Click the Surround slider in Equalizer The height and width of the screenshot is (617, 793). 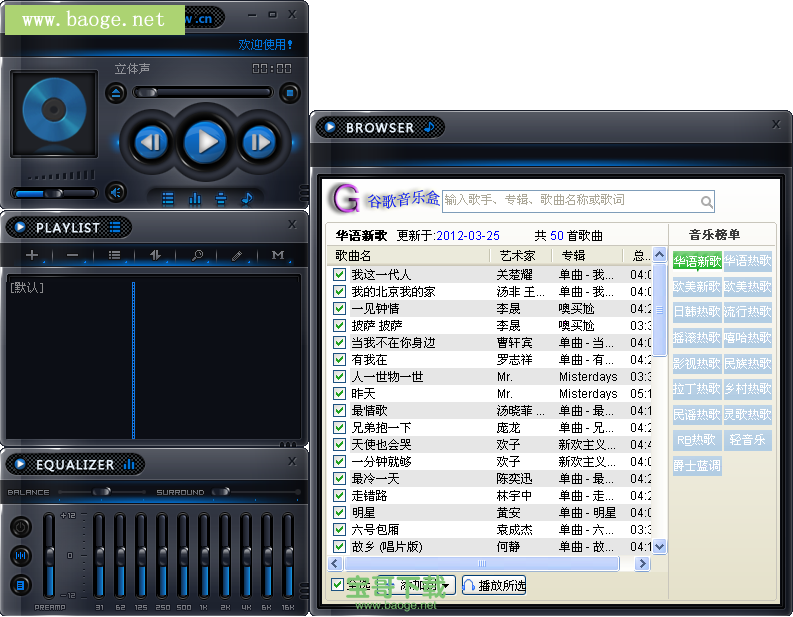point(255,492)
